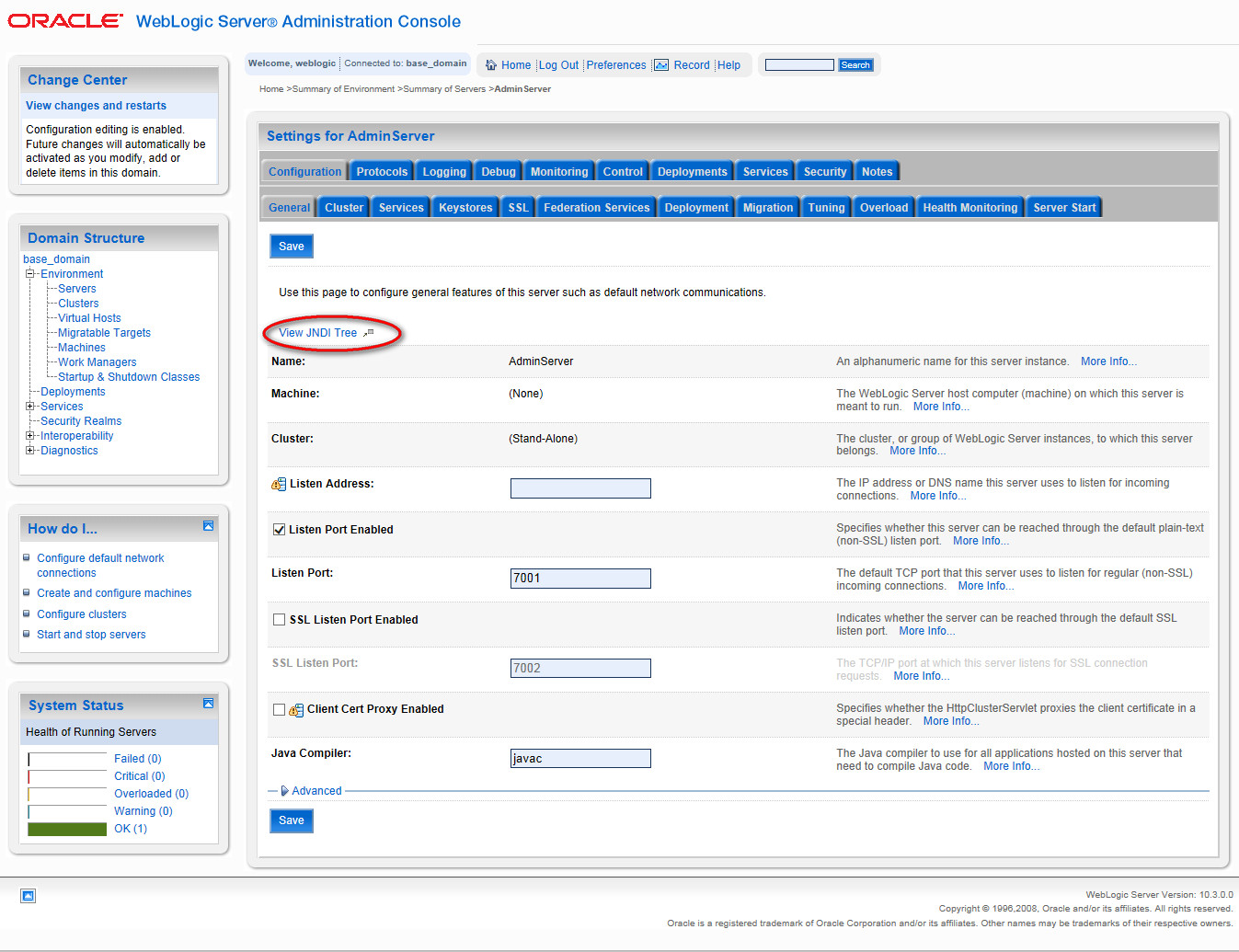Select the Keystores sub-tab

[465, 208]
